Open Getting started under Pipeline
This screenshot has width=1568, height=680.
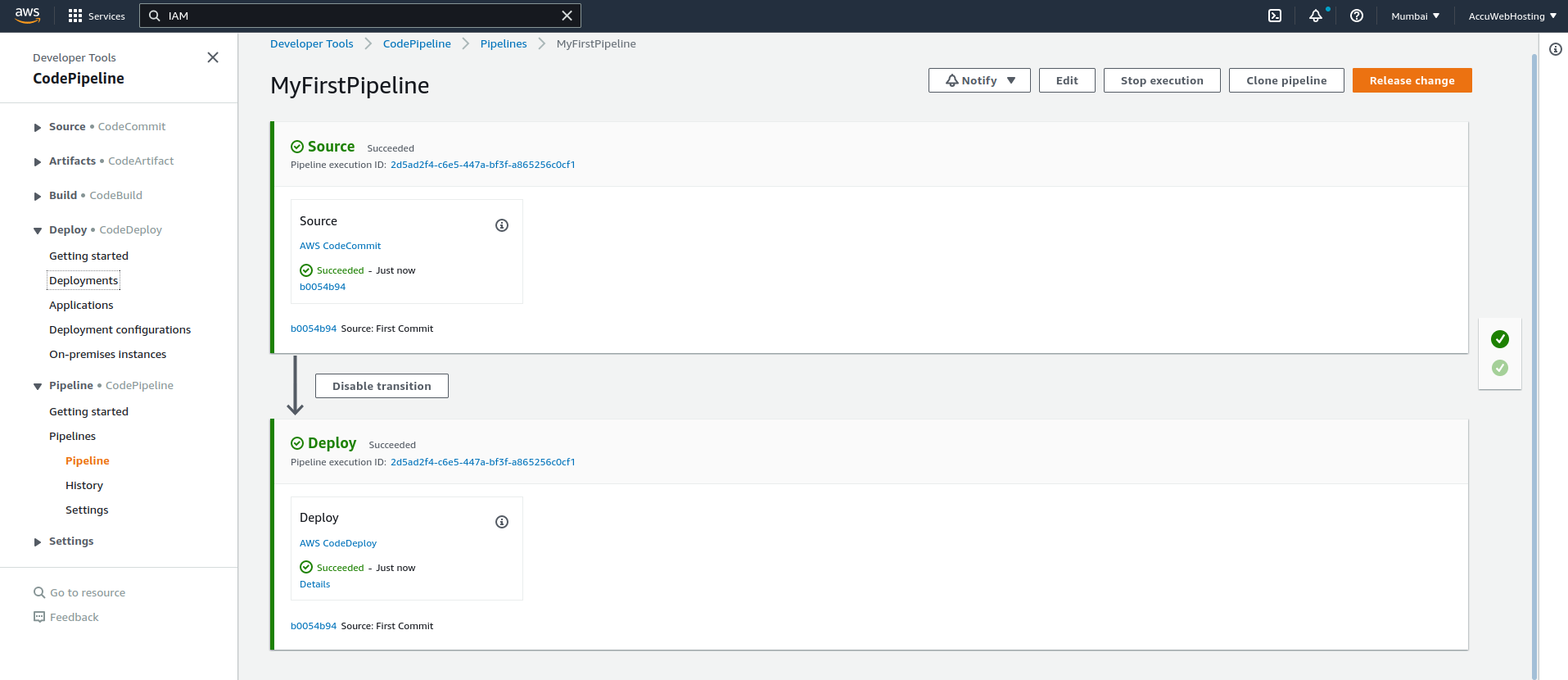pyautogui.click(x=88, y=412)
